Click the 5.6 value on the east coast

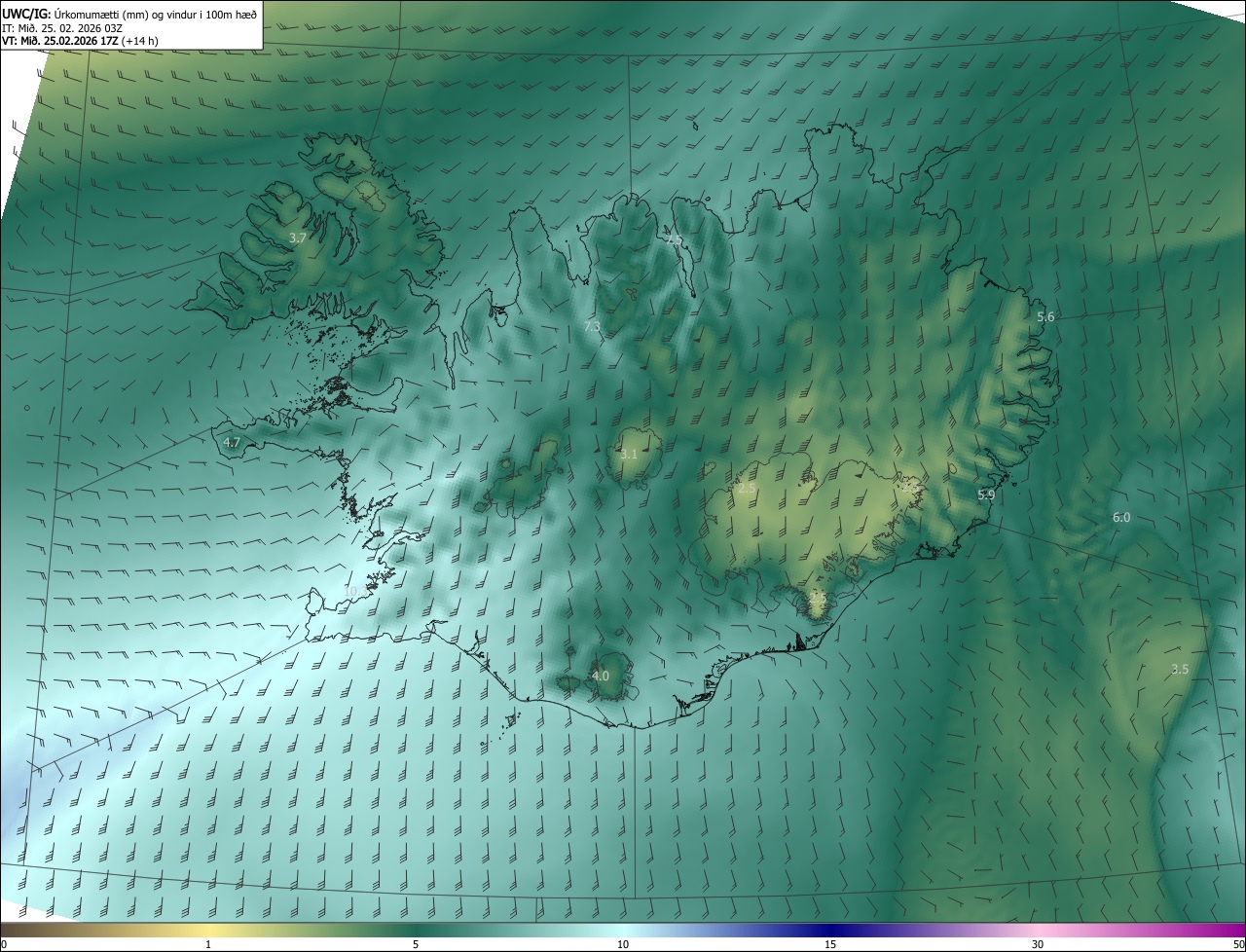(x=1045, y=317)
